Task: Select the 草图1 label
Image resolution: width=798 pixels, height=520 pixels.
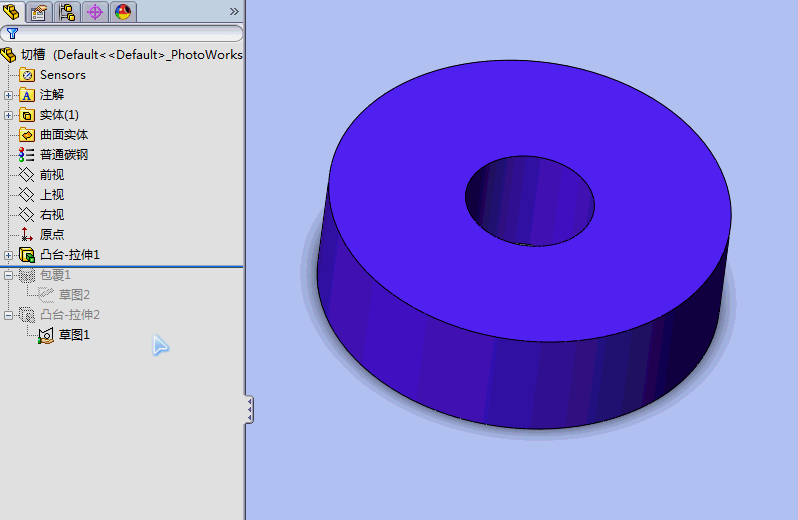Action: [74, 334]
